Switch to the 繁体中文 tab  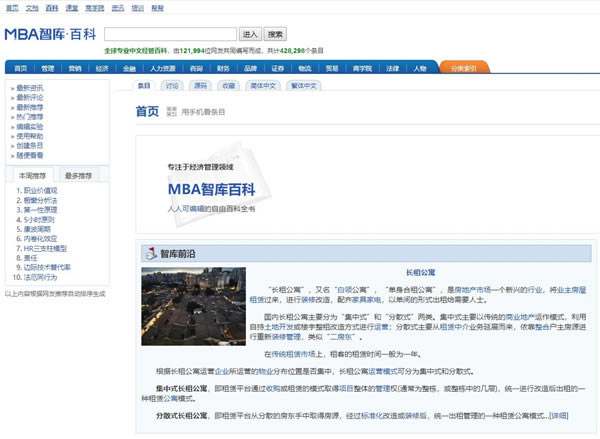coord(303,86)
